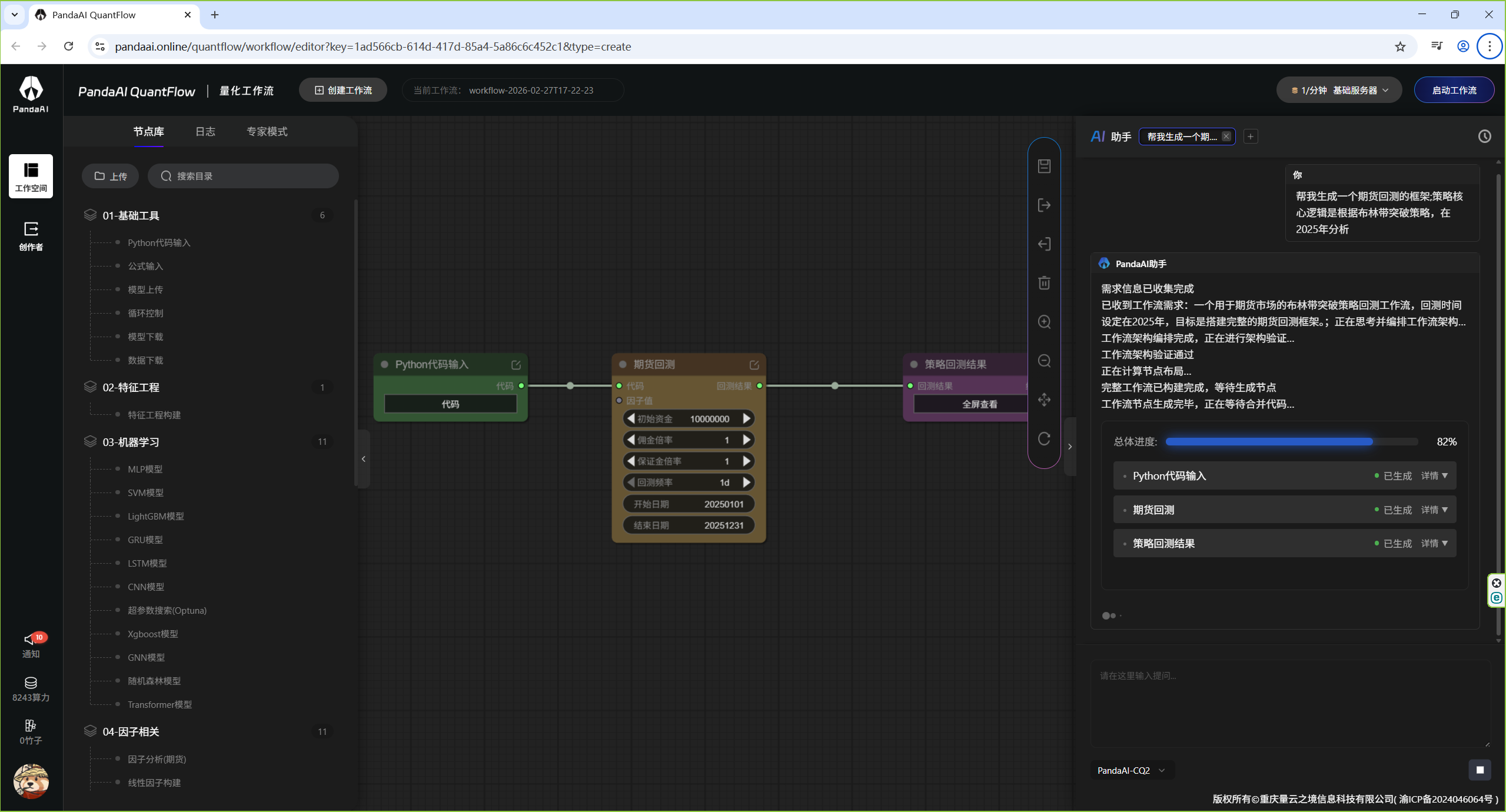Open the 工作空间 sidebar section

[31, 177]
